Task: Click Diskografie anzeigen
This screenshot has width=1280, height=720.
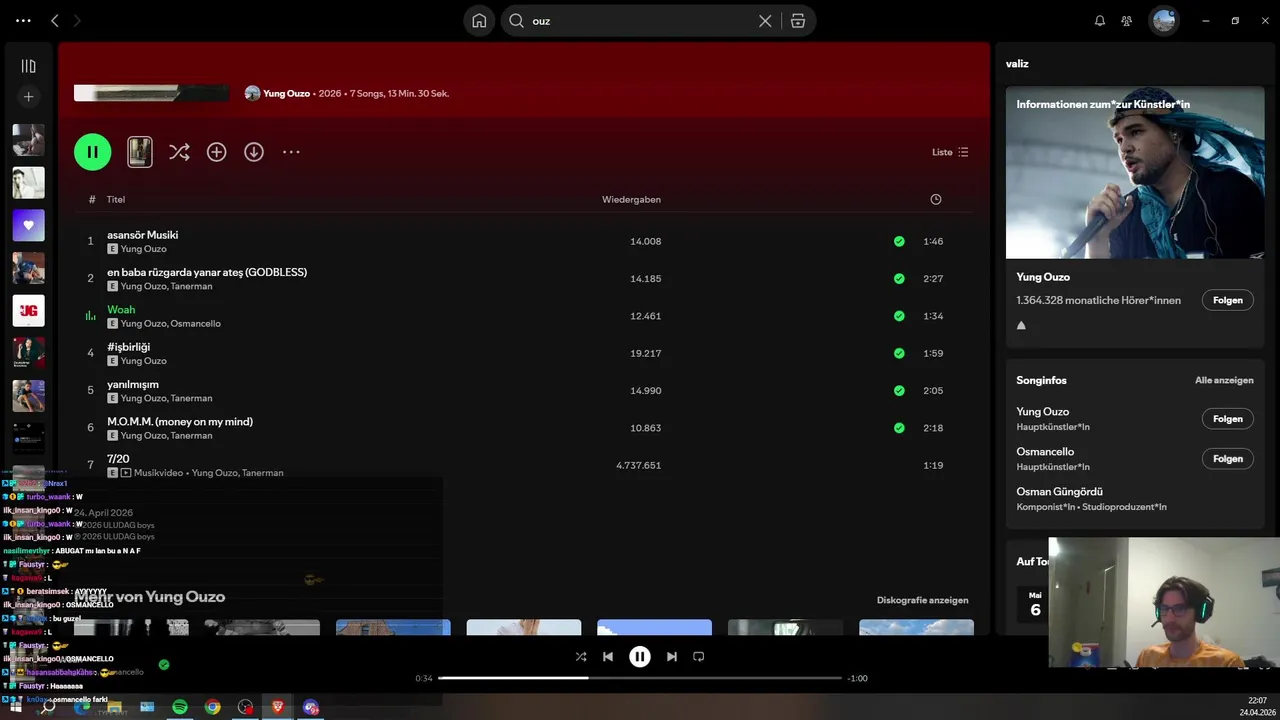Action: 922,600
